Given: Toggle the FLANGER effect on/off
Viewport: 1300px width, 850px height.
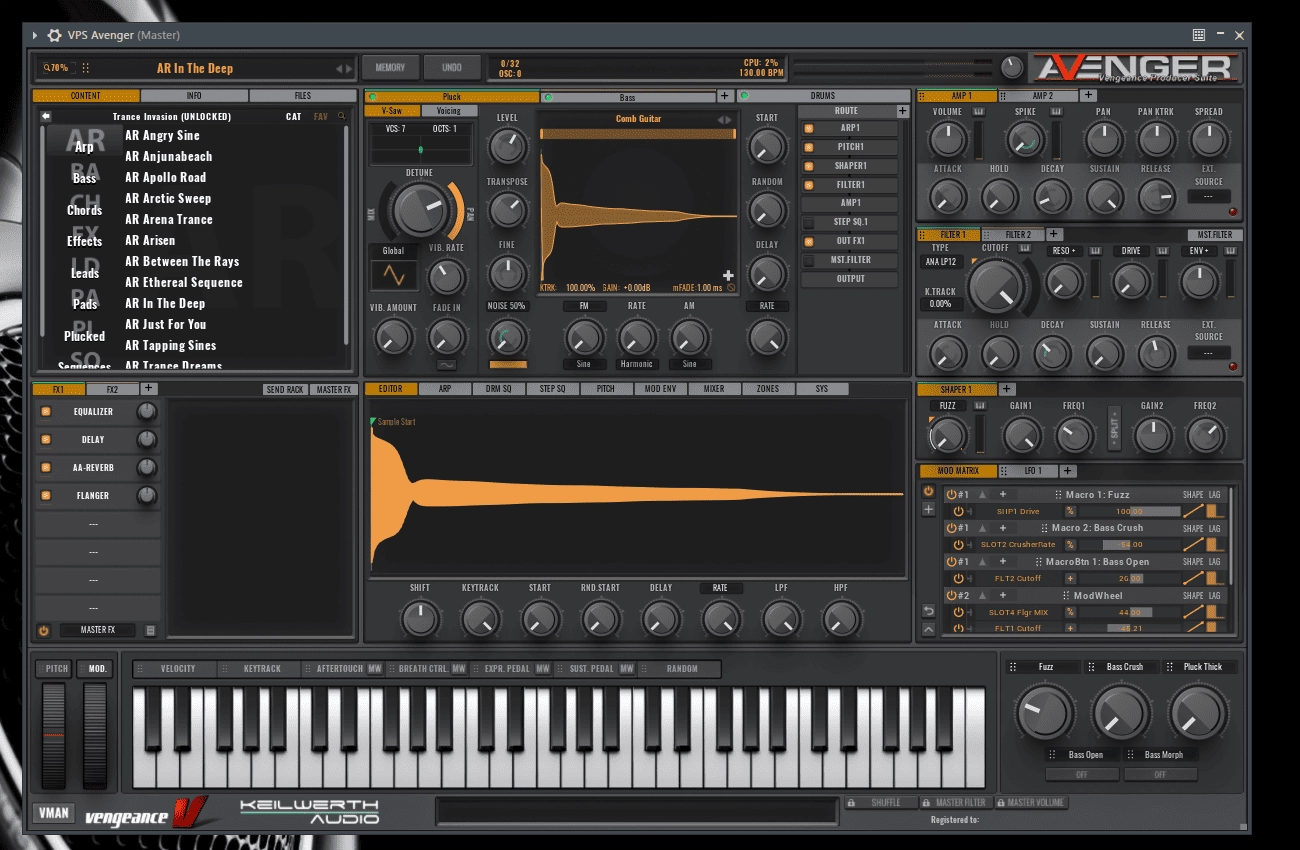Looking at the screenshot, I should 45,496.
